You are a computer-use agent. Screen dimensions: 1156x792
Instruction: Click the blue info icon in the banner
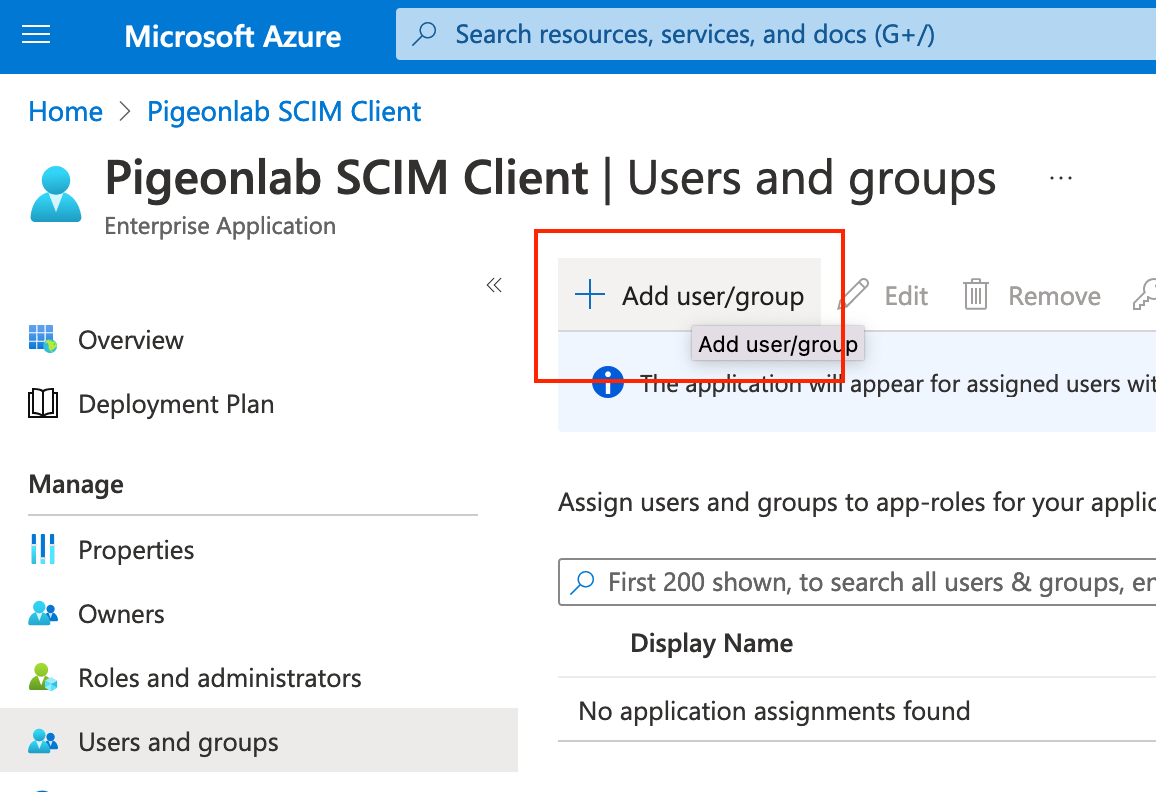point(607,382)
